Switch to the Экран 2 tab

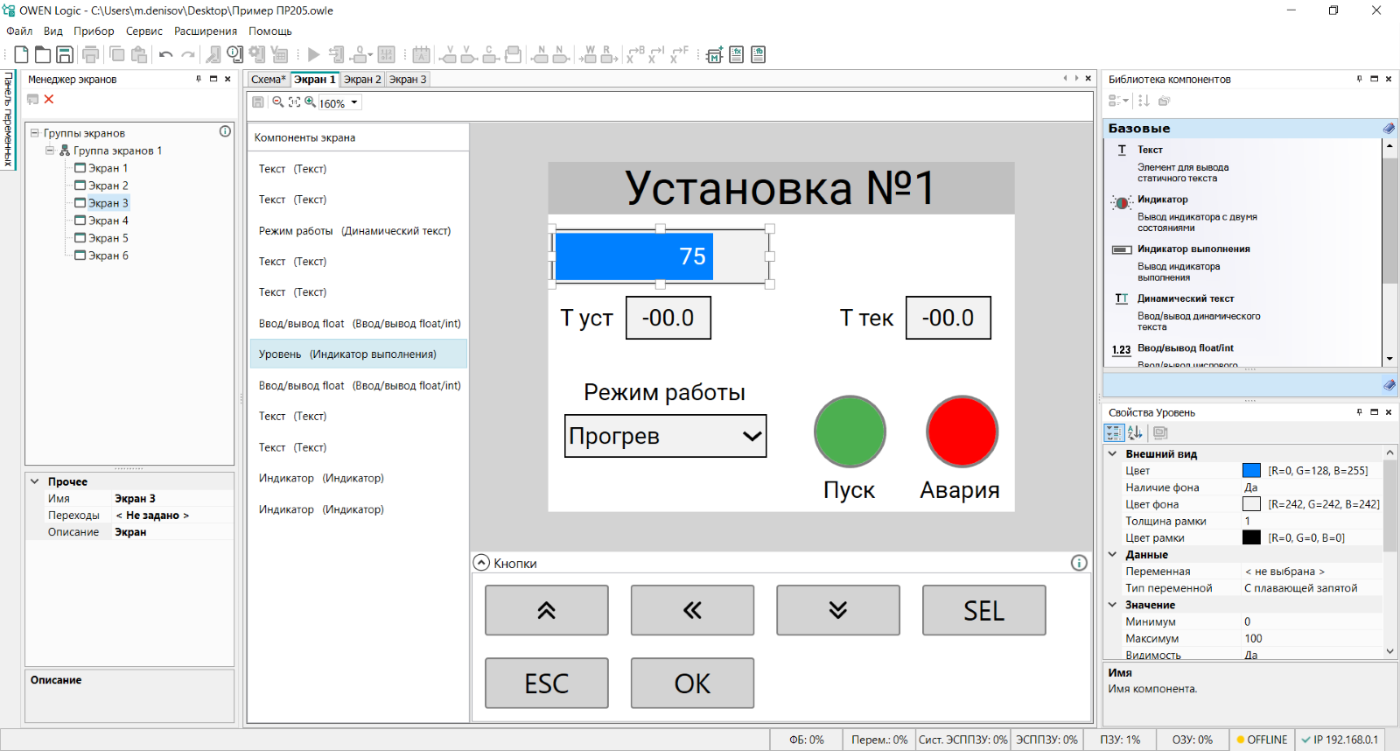point(362,79)
